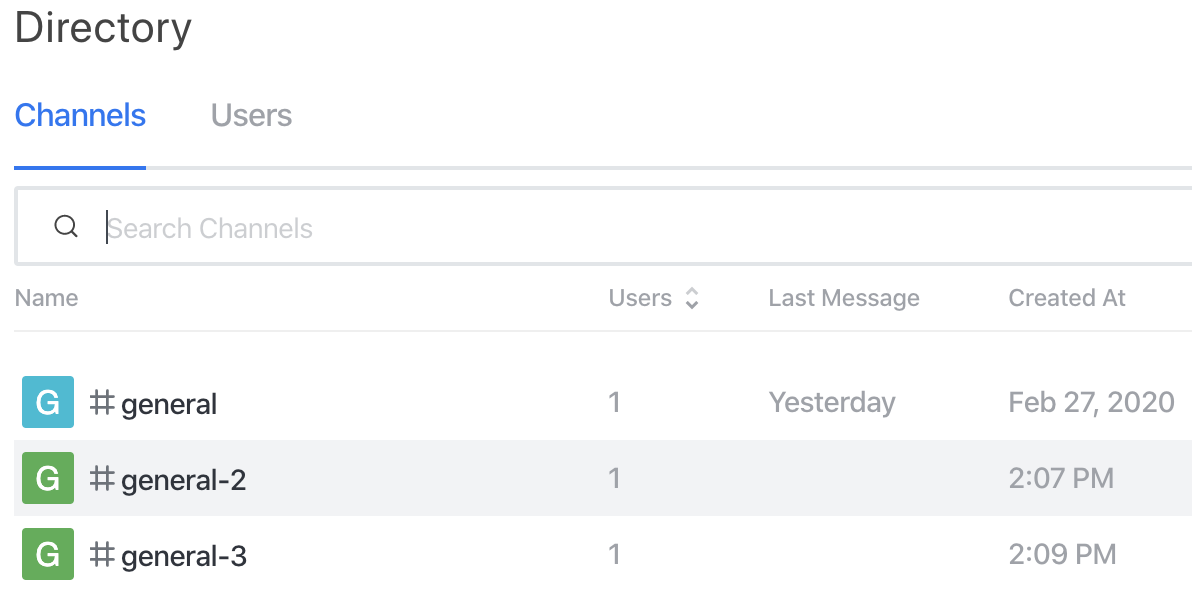Select the Channels tab

tap(80, 116)
